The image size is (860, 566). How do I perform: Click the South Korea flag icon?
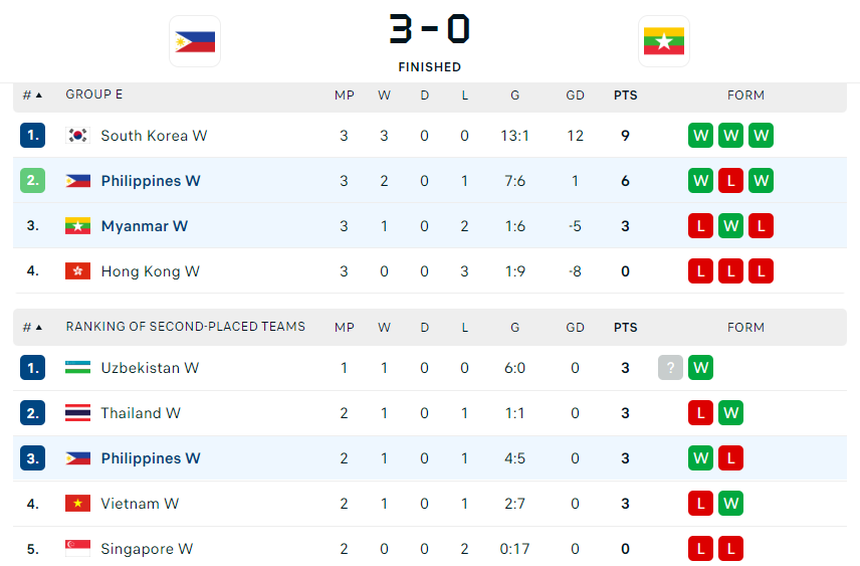pos(78,135)
